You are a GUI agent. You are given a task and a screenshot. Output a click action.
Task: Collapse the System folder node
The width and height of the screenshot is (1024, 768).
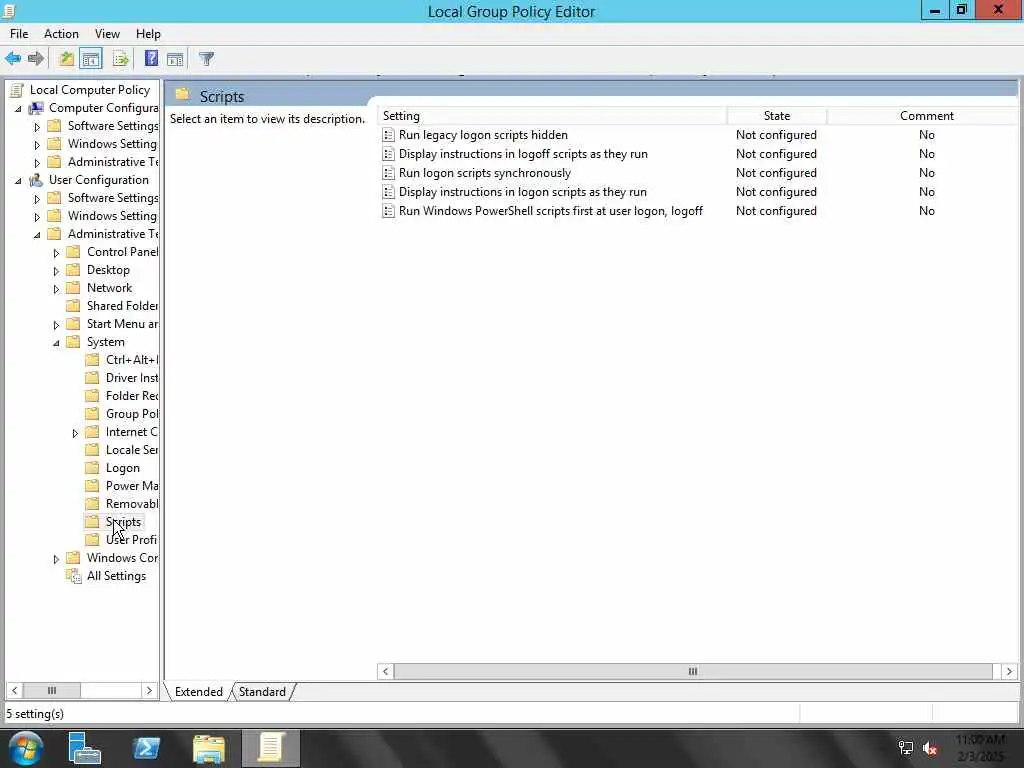point(56,343)
